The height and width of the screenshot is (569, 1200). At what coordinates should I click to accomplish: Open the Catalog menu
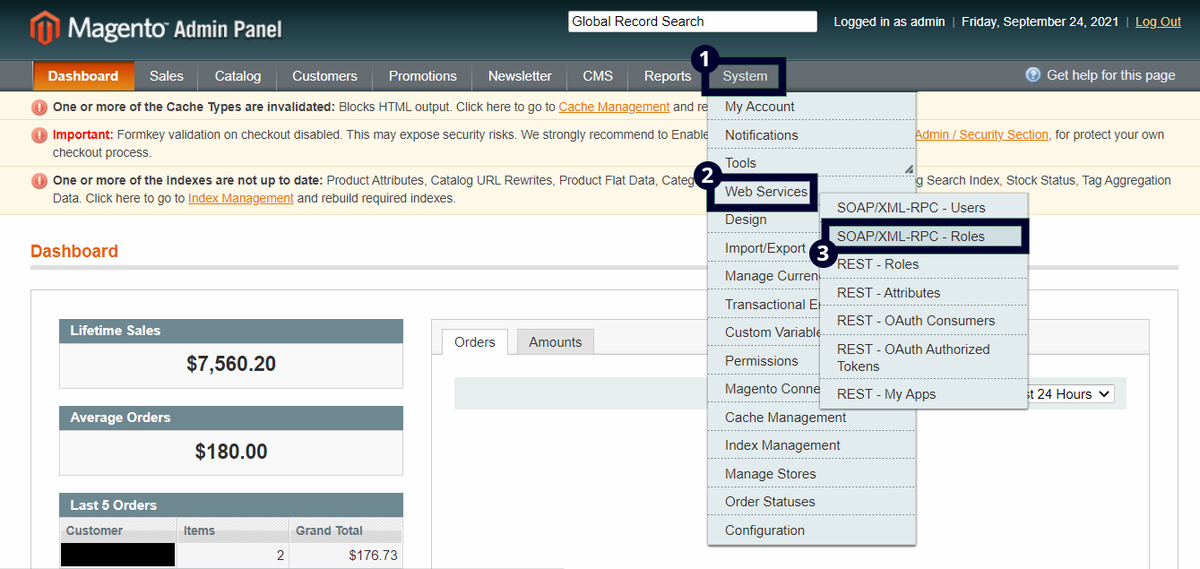(238, 76)
